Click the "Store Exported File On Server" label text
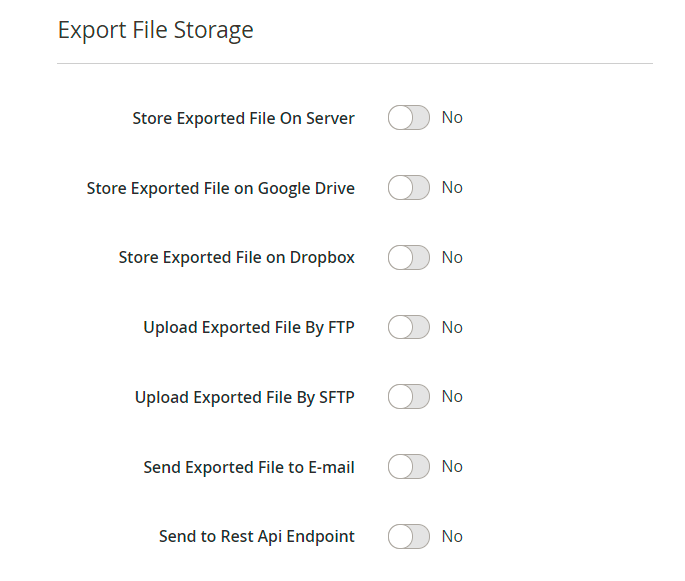This screenshot has height=581, width=685. coord(243,118)
